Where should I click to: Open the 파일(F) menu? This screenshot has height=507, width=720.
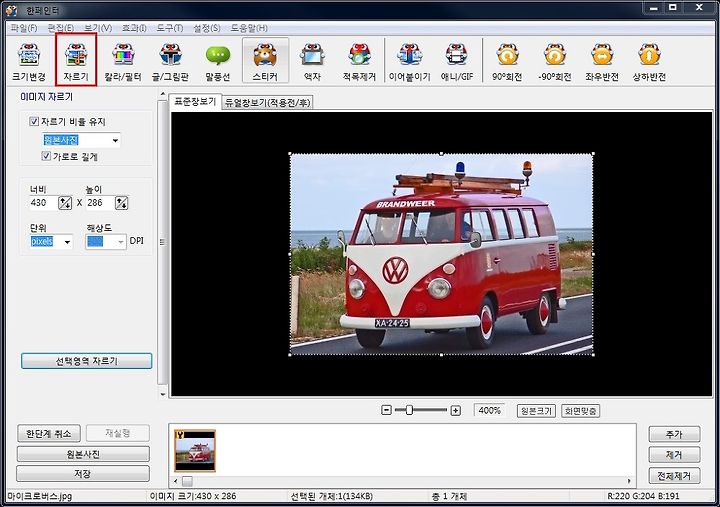(24, 28)
